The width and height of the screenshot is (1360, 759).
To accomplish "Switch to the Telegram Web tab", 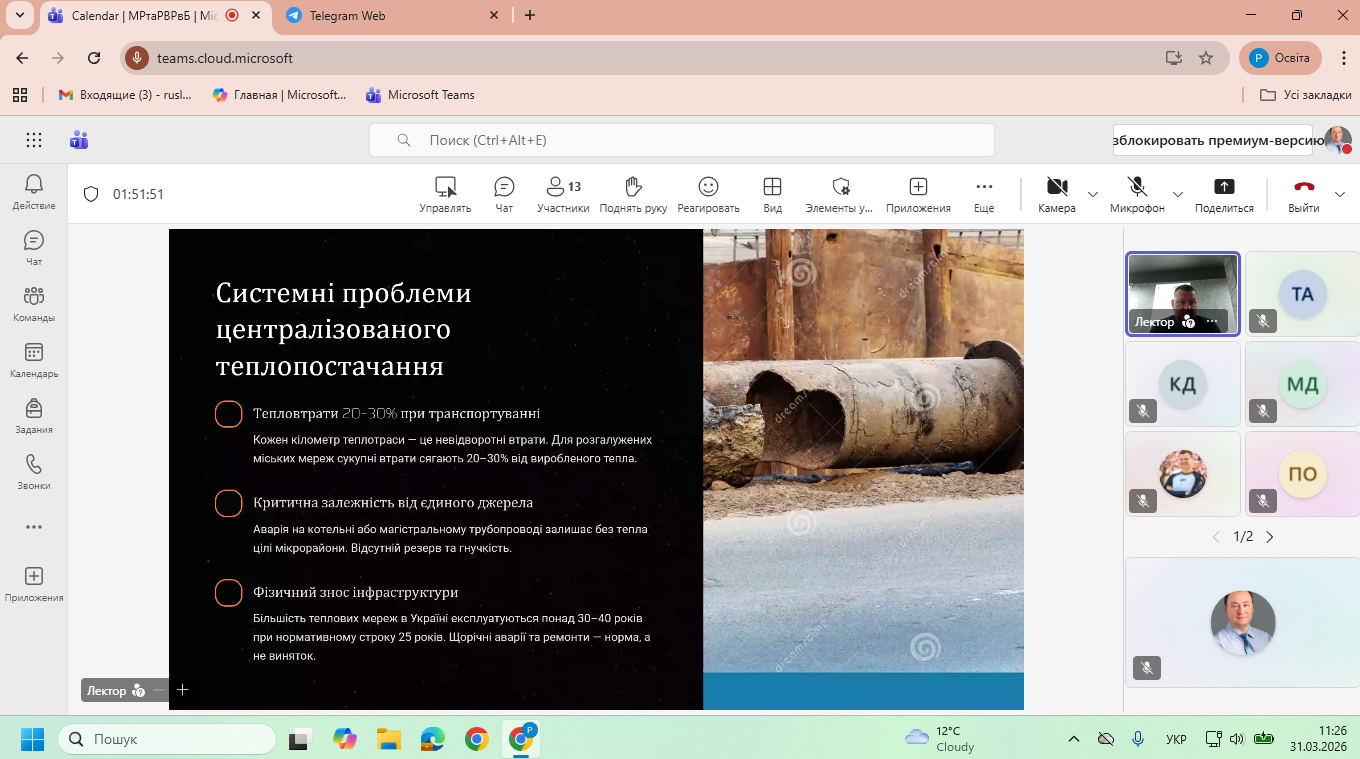I will [347, 16].
